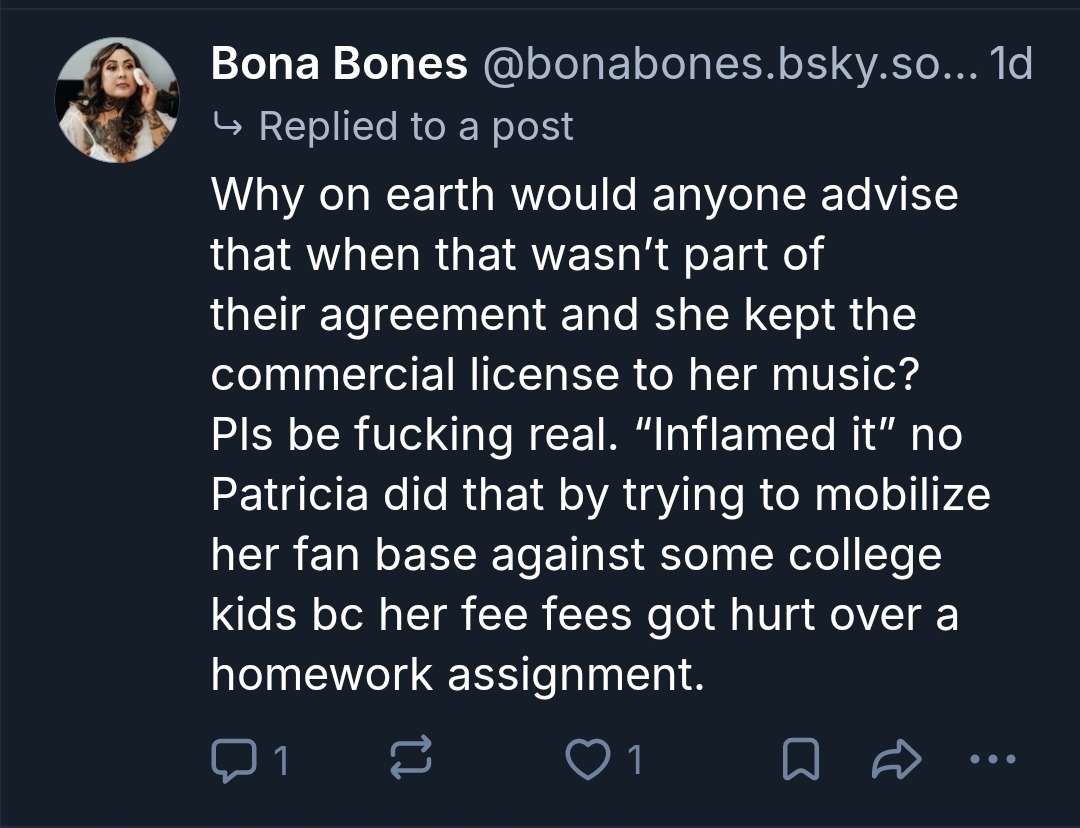Image resolution: width=1080 pixels, height=828 pixels.
Task: Click the words homework assignment
Action: (452, 675)
